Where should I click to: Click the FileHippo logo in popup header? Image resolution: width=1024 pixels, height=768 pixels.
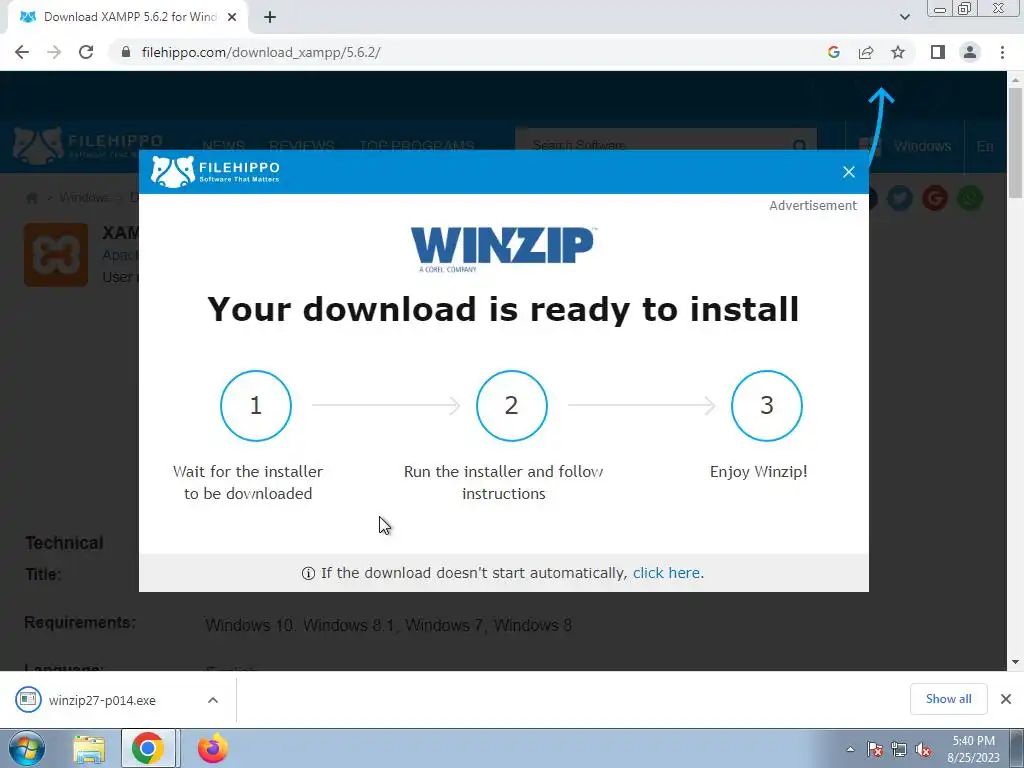(215, 171)
